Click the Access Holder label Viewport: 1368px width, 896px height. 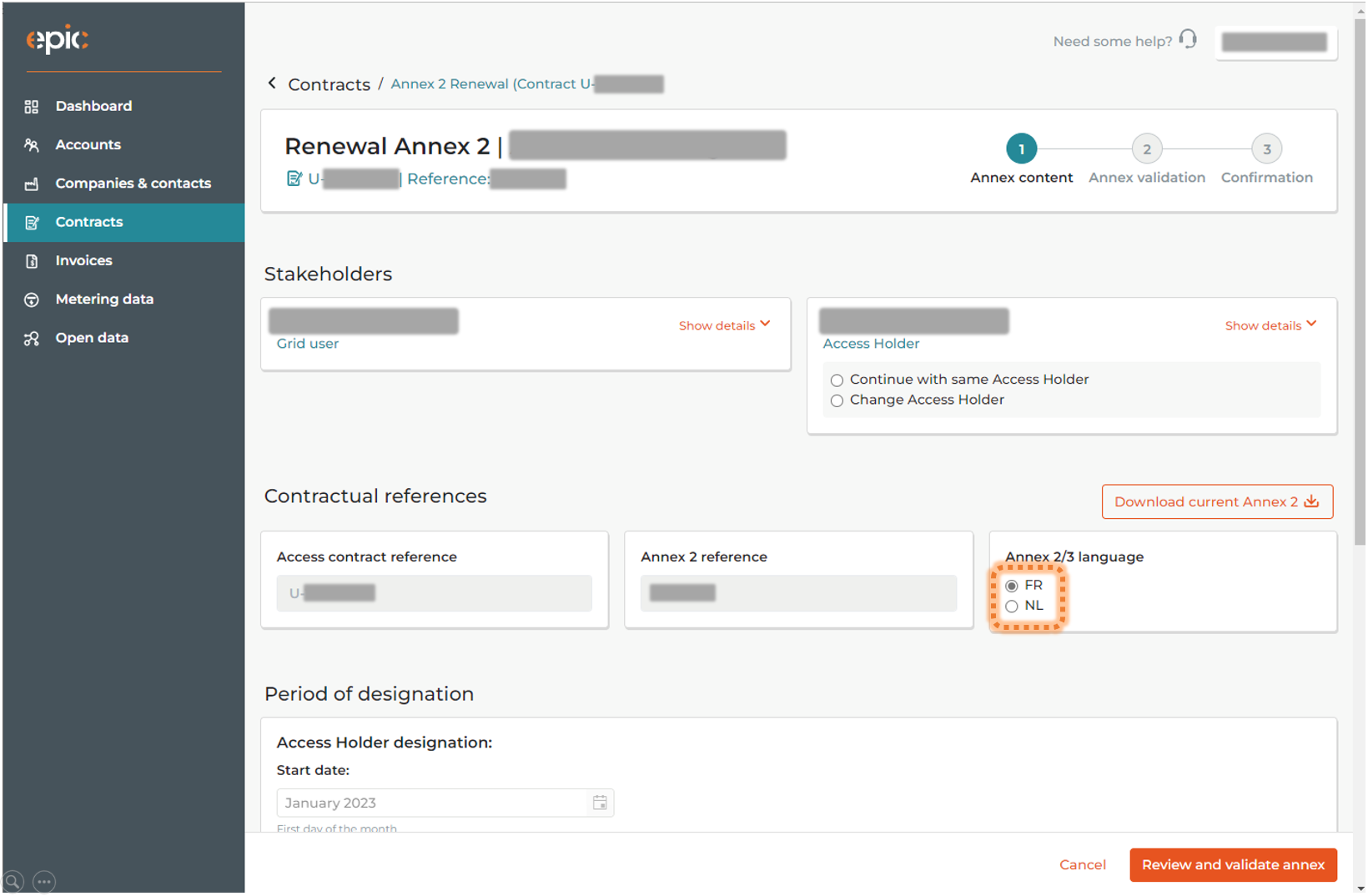[871, 344]
